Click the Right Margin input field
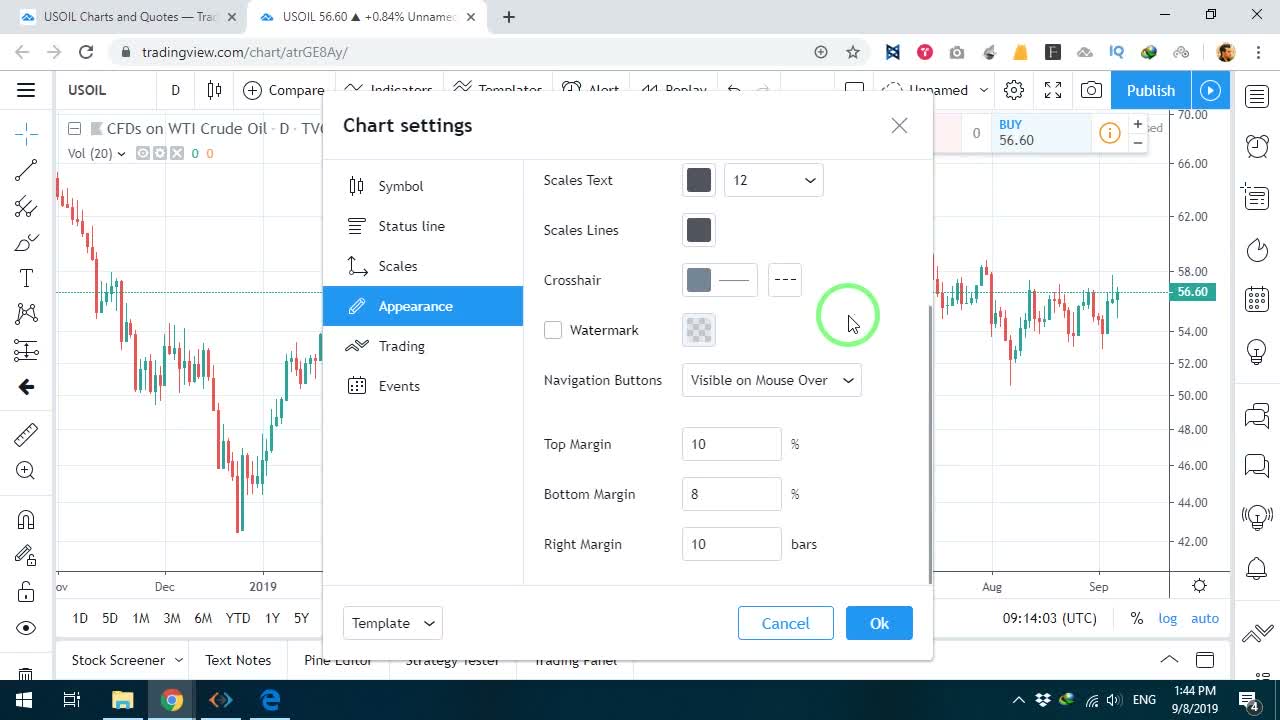The image size is (1280, 720). coord(732,544)
